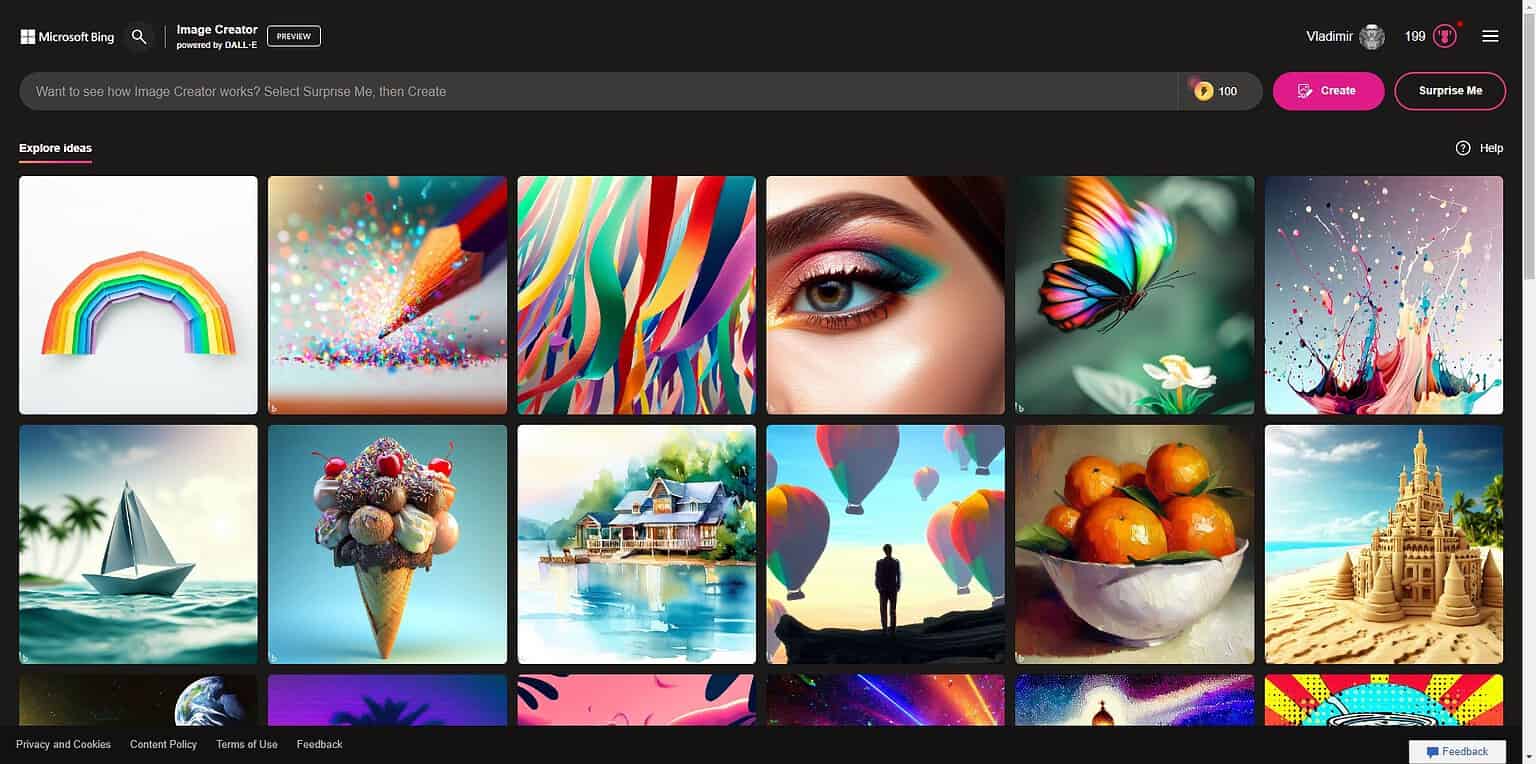Viewport: 1536px width, 764px height.
Task: Click the search magnifier icon
Action: pyautogui.click(x=139, y=36)
